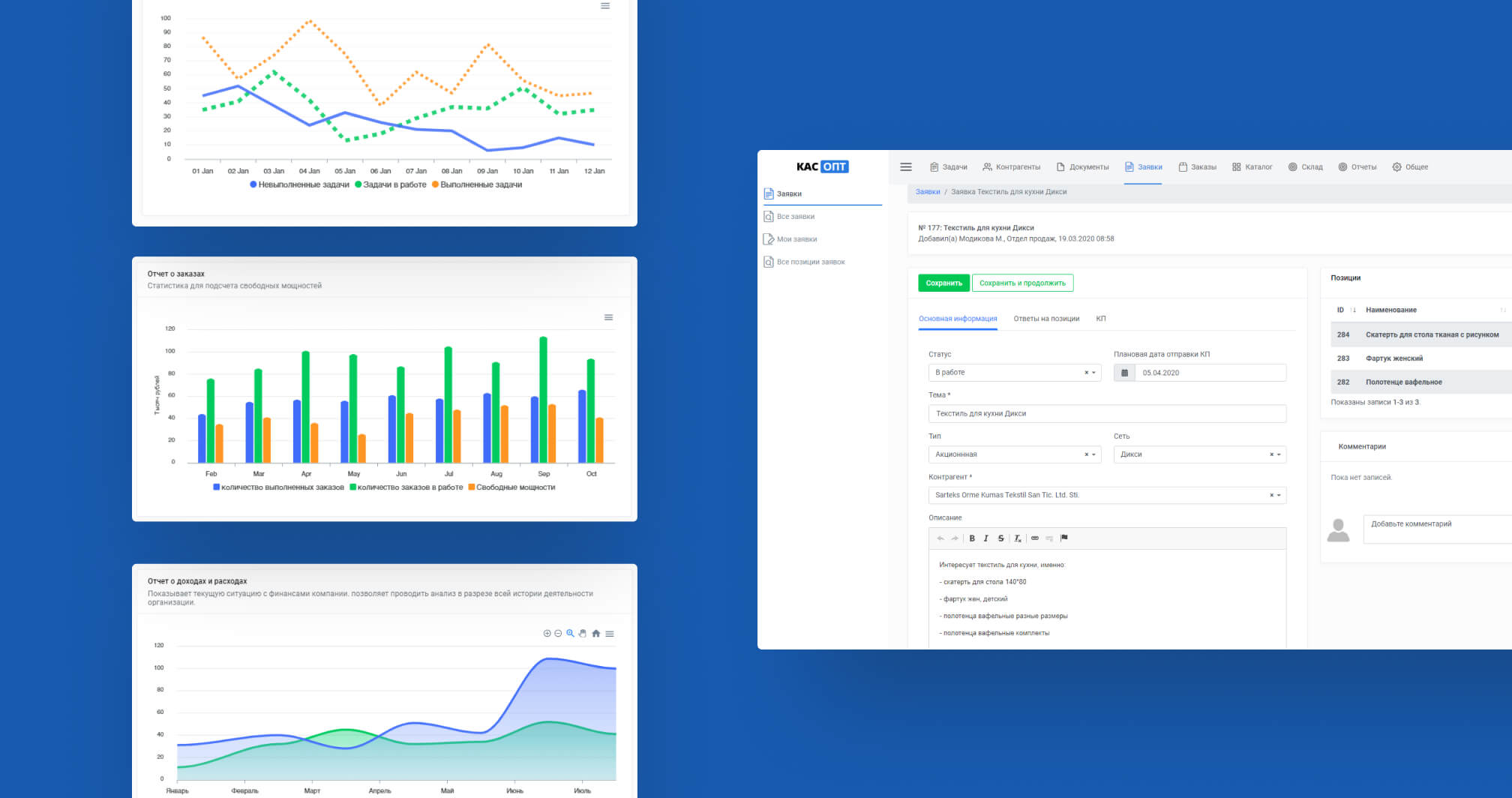Apply bold formatting in description editor
The height and width of the screenshot is (798, 1512).
pos(972,538)
